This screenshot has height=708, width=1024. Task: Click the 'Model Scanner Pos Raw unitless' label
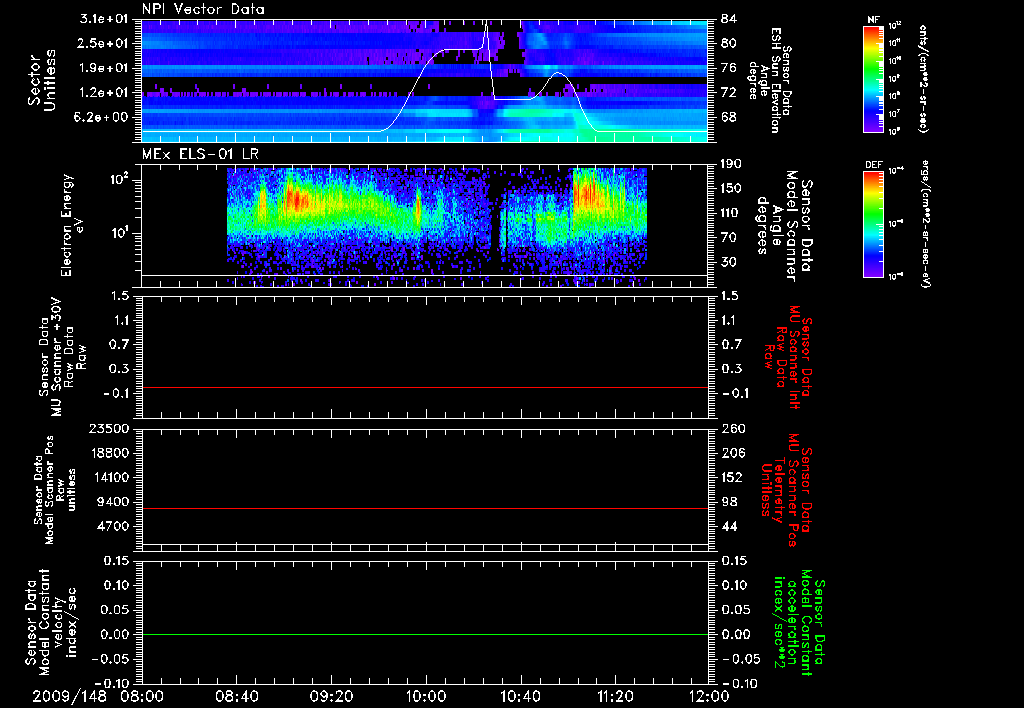(54, 490)
